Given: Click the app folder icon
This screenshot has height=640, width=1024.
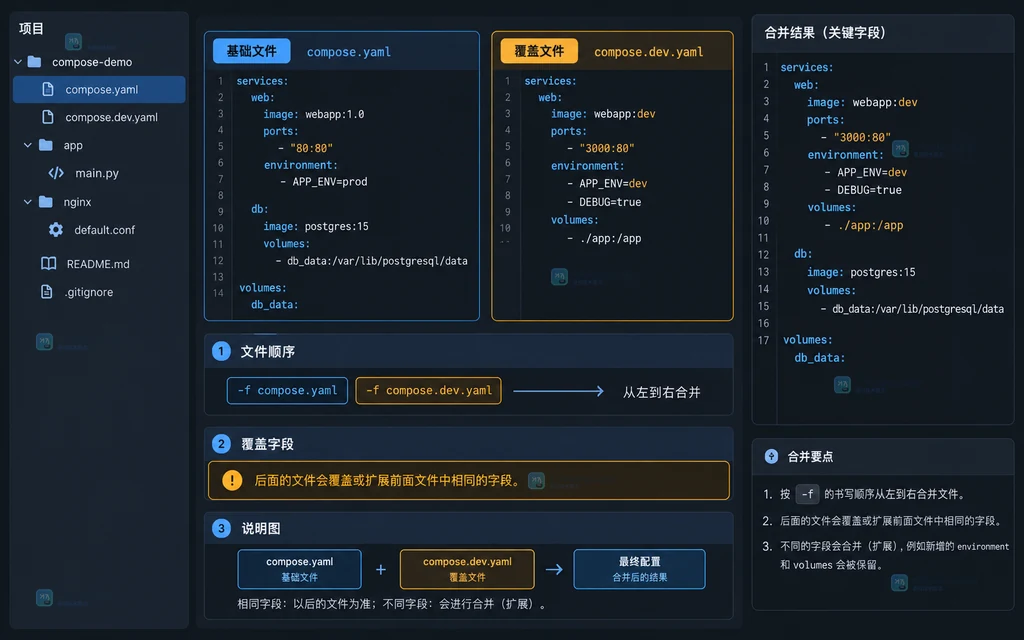Looking at the screenshot, I should click(46, 145).
